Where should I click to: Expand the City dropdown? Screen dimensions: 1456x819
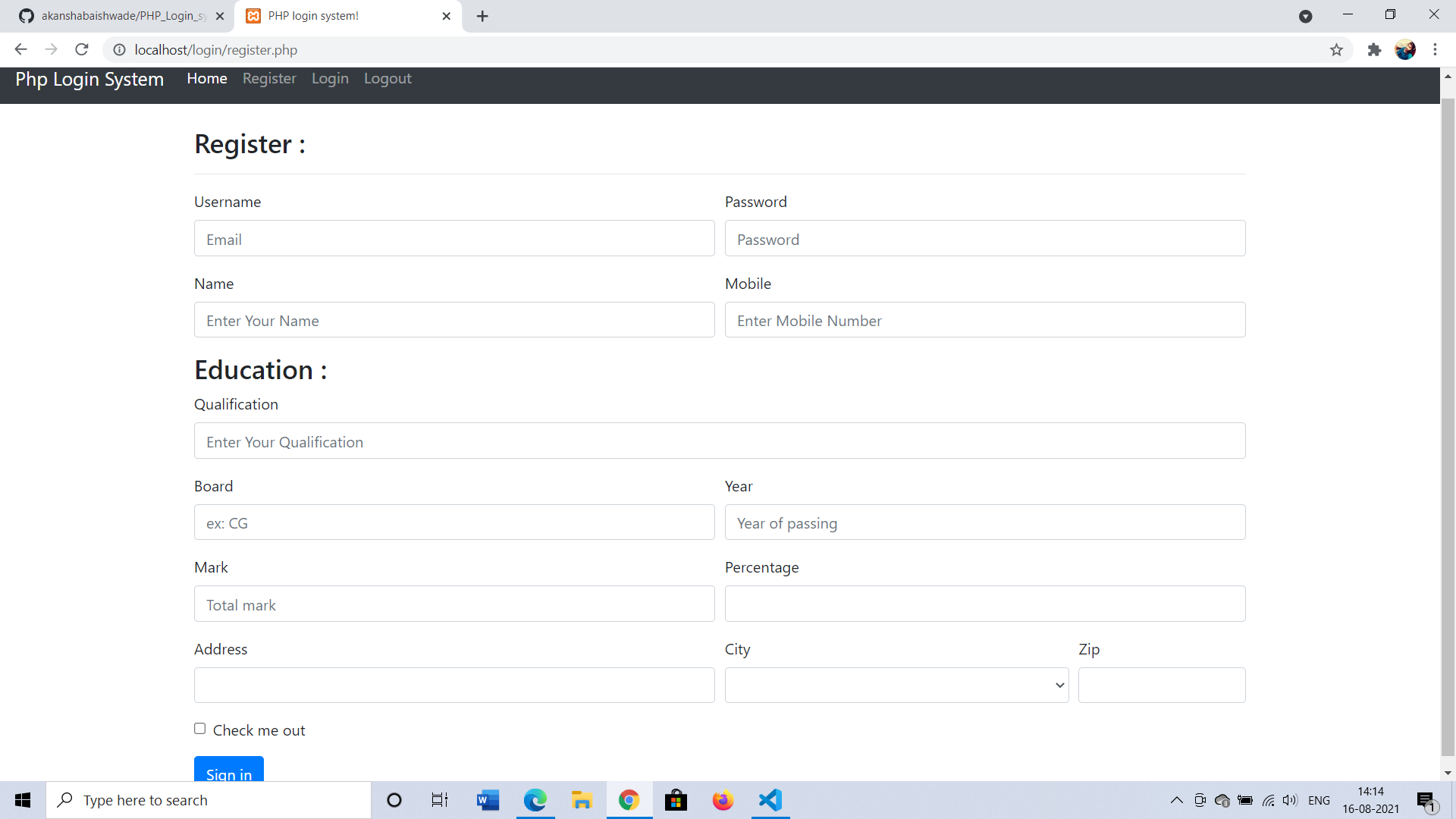tap(896, 685)
